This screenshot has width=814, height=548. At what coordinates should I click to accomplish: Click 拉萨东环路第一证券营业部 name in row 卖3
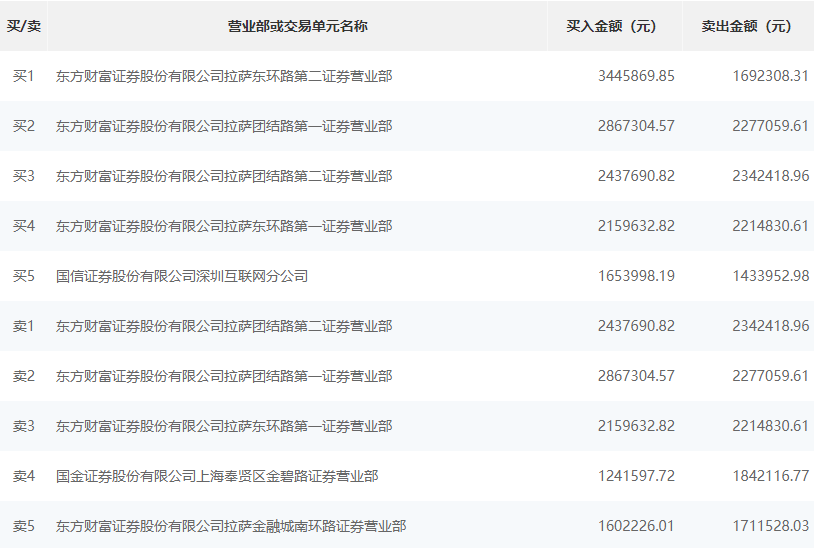(224, 426)
